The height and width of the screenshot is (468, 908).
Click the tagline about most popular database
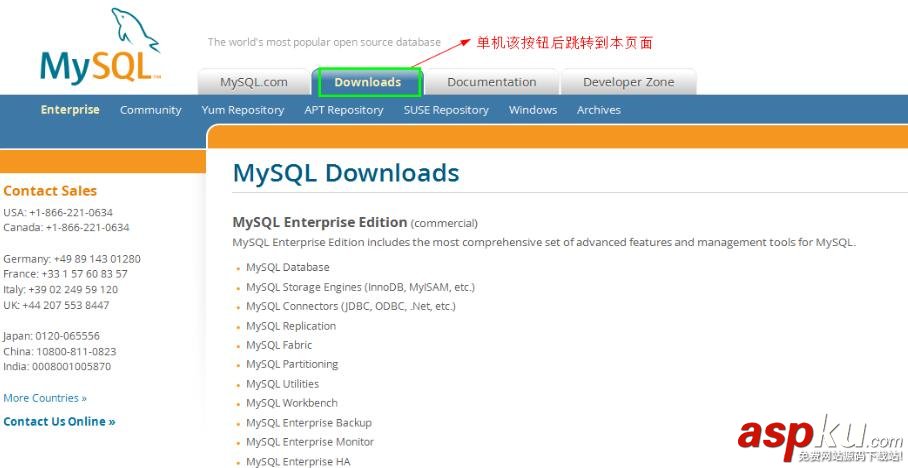coord(324,42)
